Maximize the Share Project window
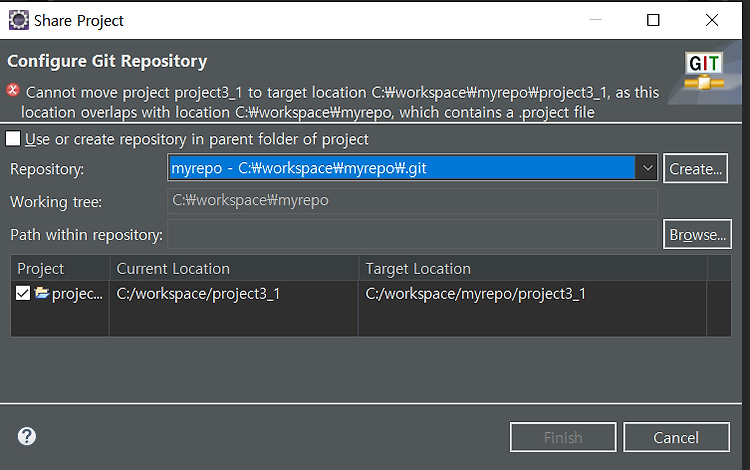 pyautogui.click(x=653, y=20)
